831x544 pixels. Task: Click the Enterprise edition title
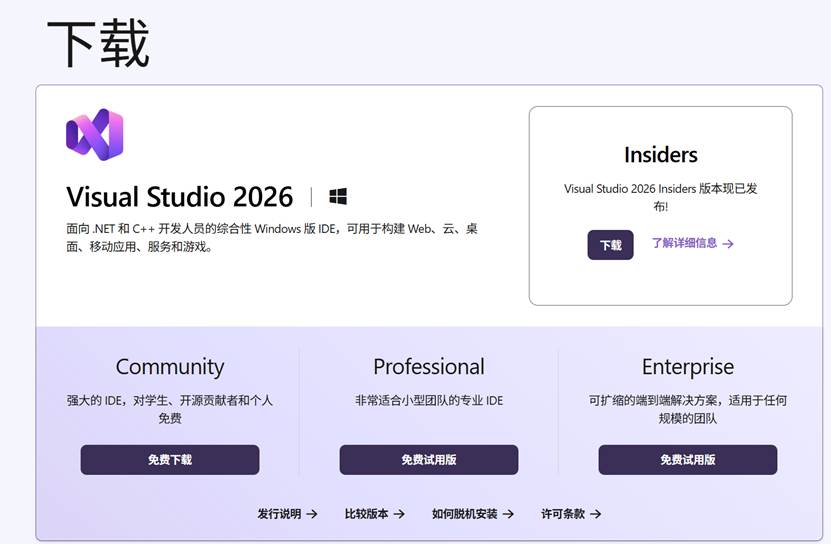coord(688,367)
